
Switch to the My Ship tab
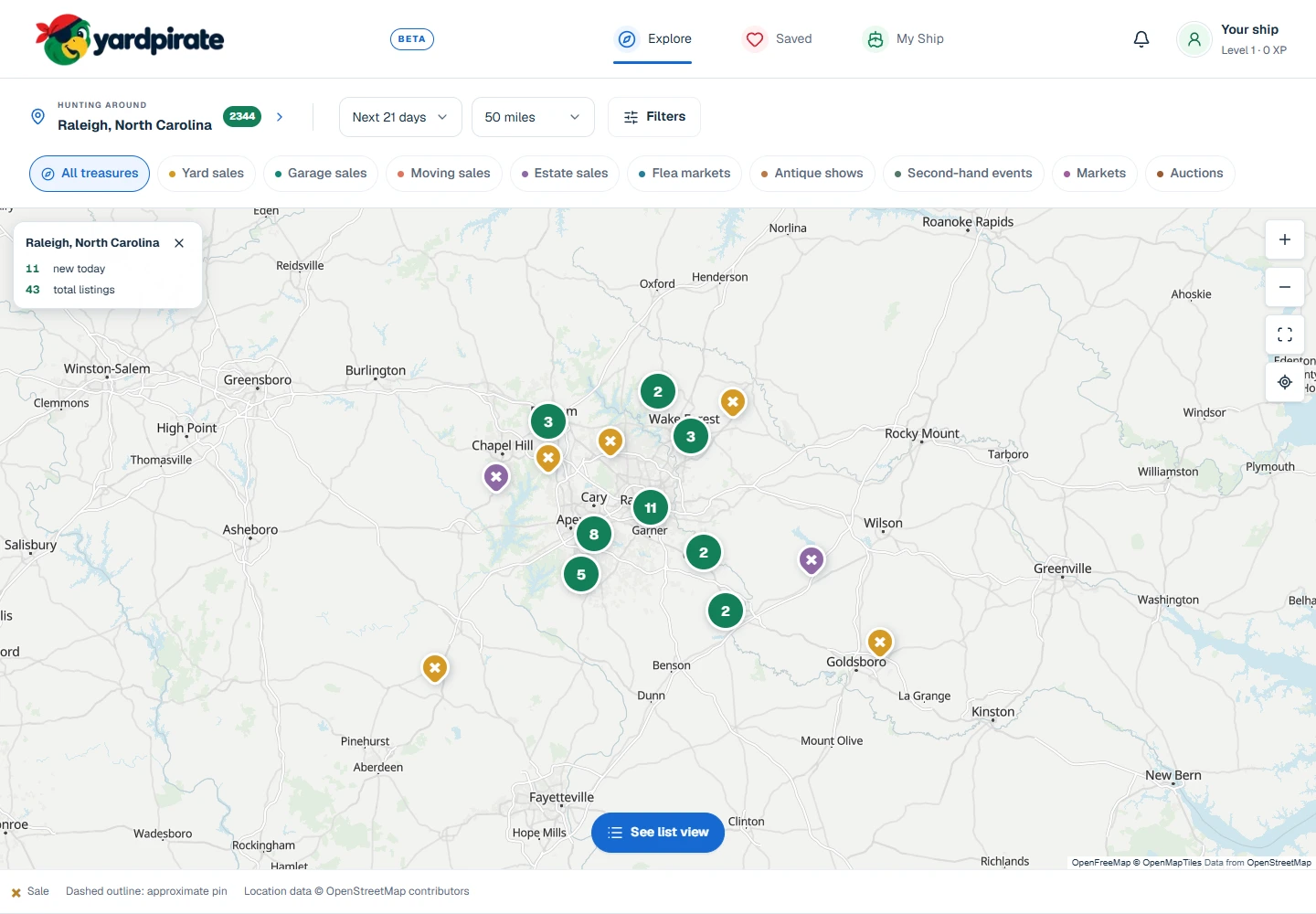point(904,39)
